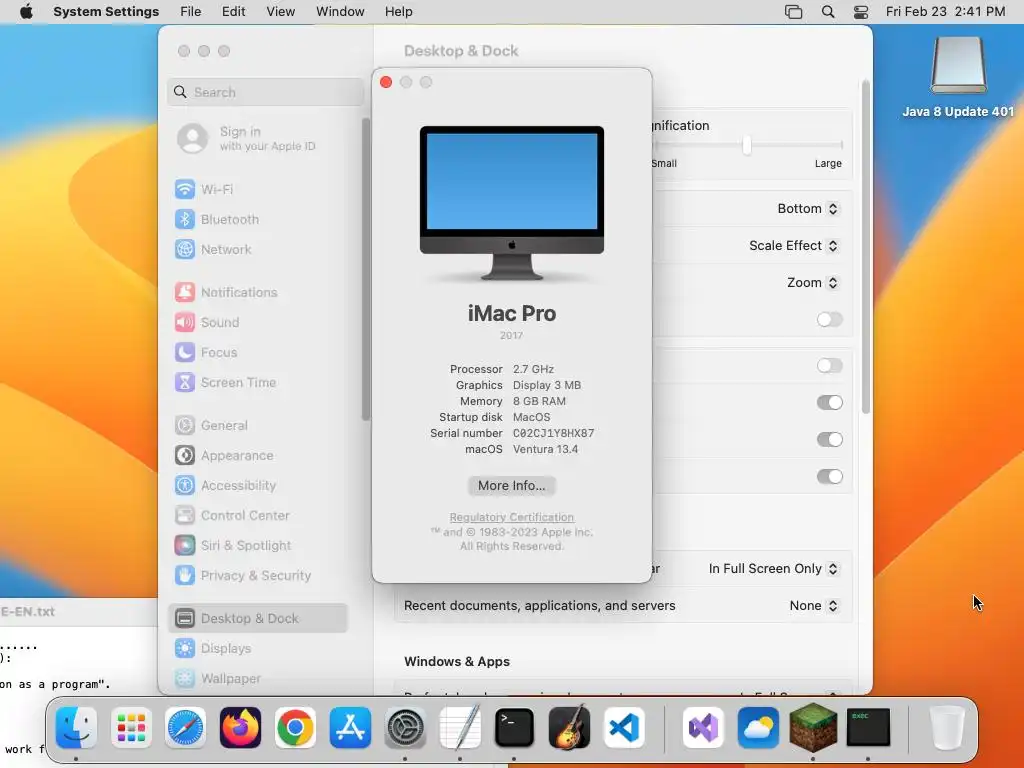Viewport: 1024px width, 768px height.
Task: Toggle the switch below the Zoom dropdown
Action: coord(829,319)
